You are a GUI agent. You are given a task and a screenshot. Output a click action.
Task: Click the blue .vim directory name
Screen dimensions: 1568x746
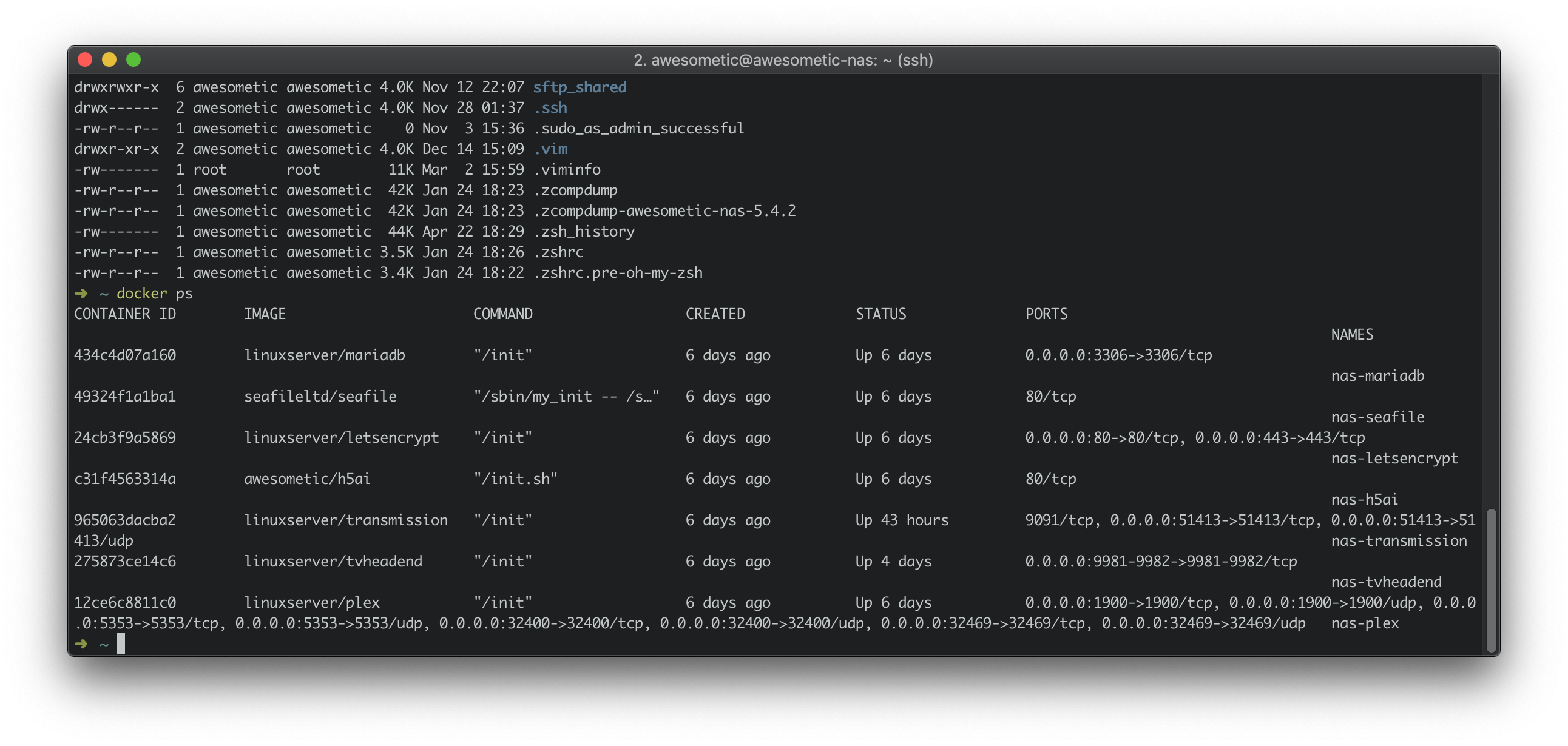pyautogui.click(x=550, y=149)
